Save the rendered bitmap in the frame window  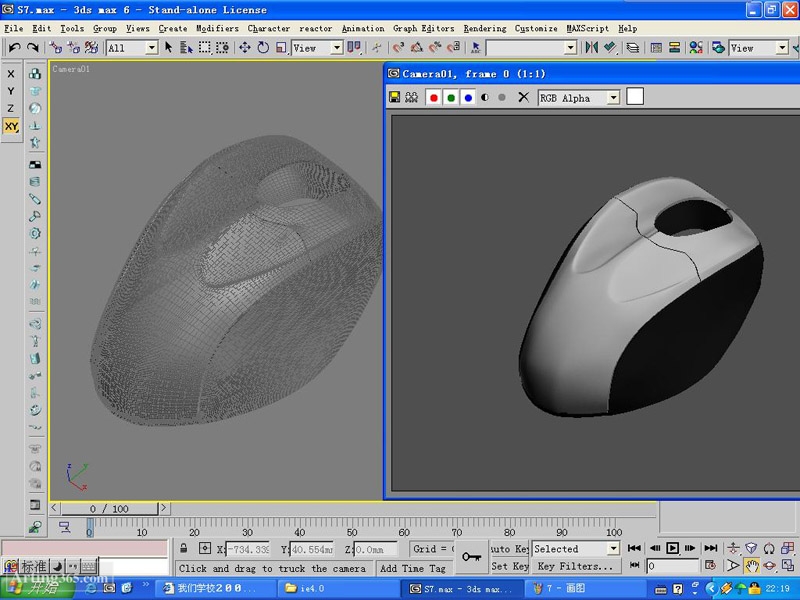(396, 97)
